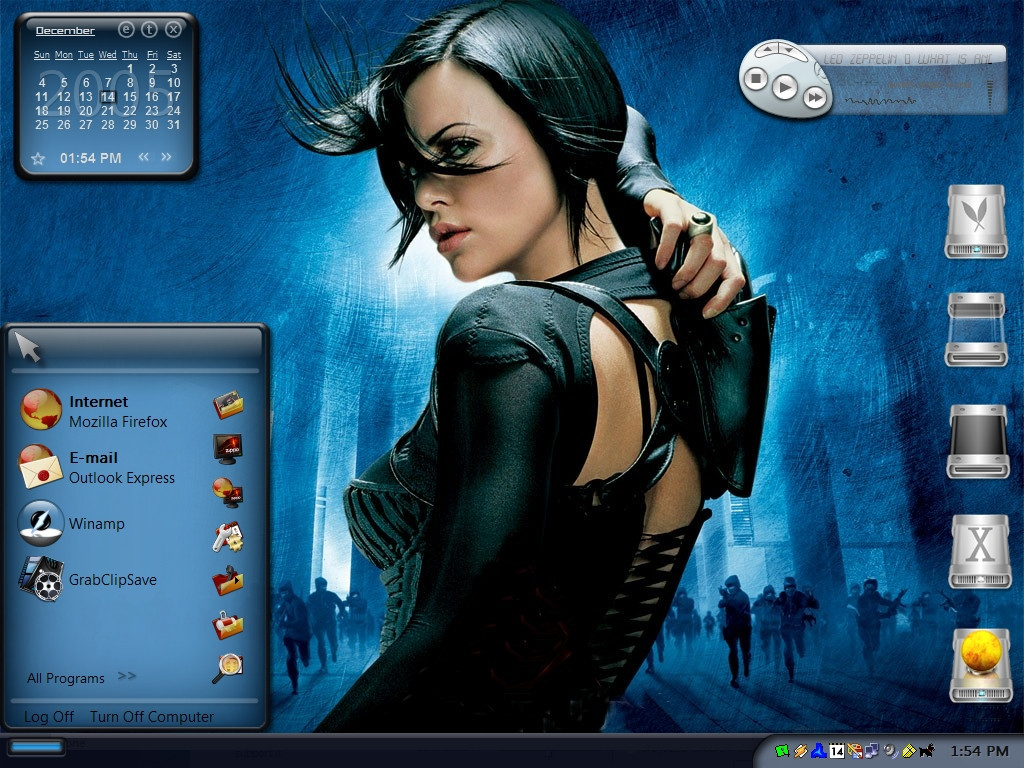Open the magnifying glass search icon

[228, 668]
